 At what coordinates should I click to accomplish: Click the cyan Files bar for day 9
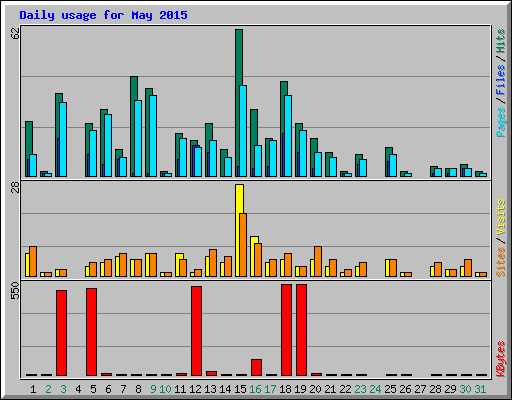(x=153, y=136)
